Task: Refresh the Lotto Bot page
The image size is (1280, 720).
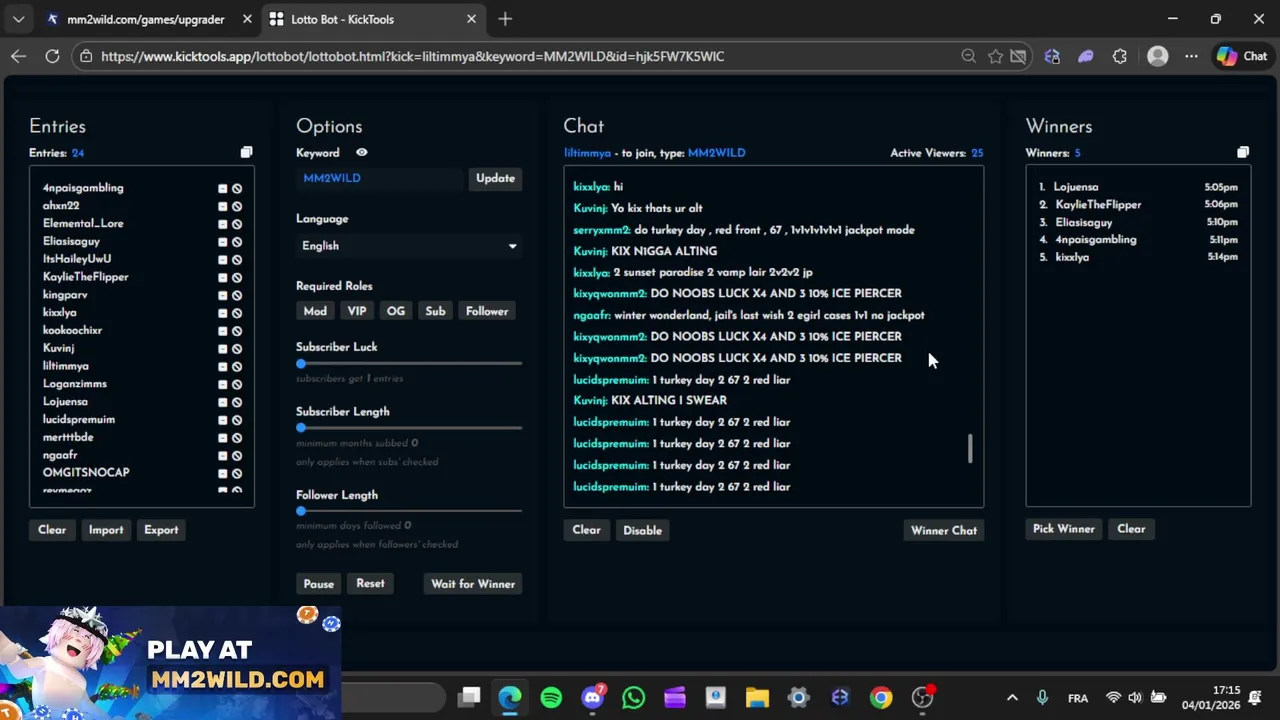Action: 52,56
